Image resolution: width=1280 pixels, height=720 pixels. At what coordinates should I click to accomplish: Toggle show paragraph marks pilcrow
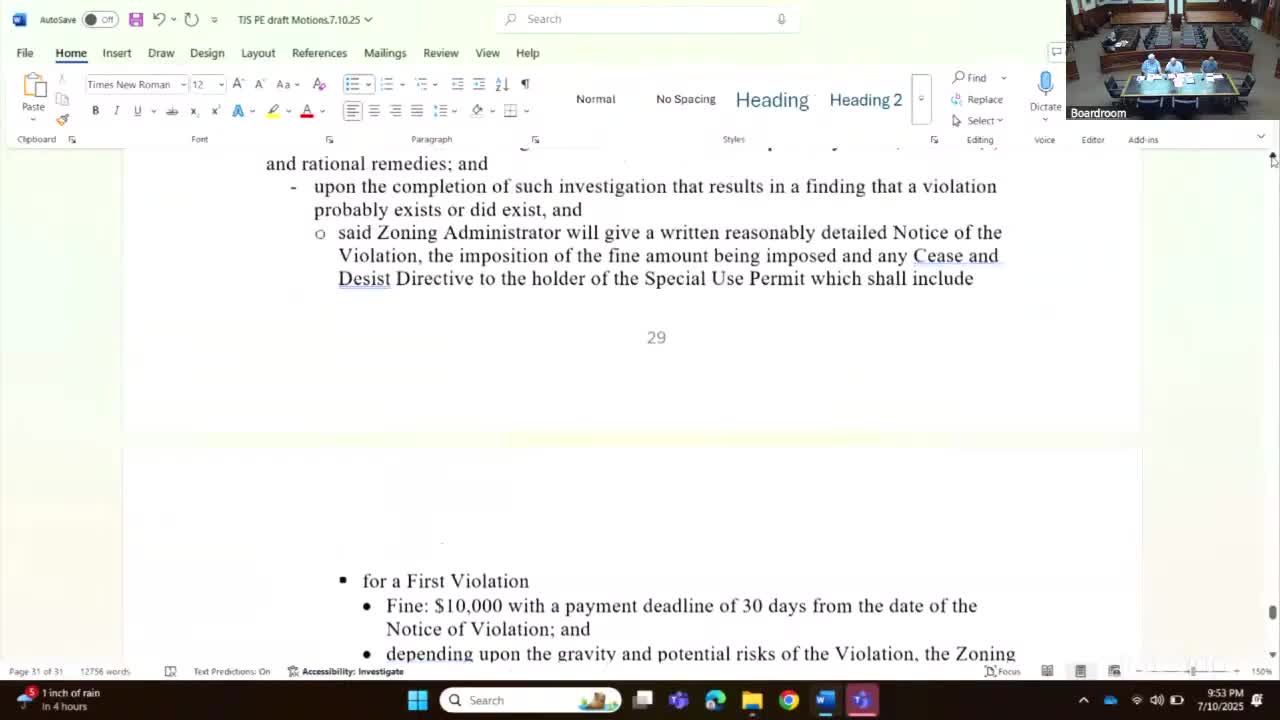(525, 84)
